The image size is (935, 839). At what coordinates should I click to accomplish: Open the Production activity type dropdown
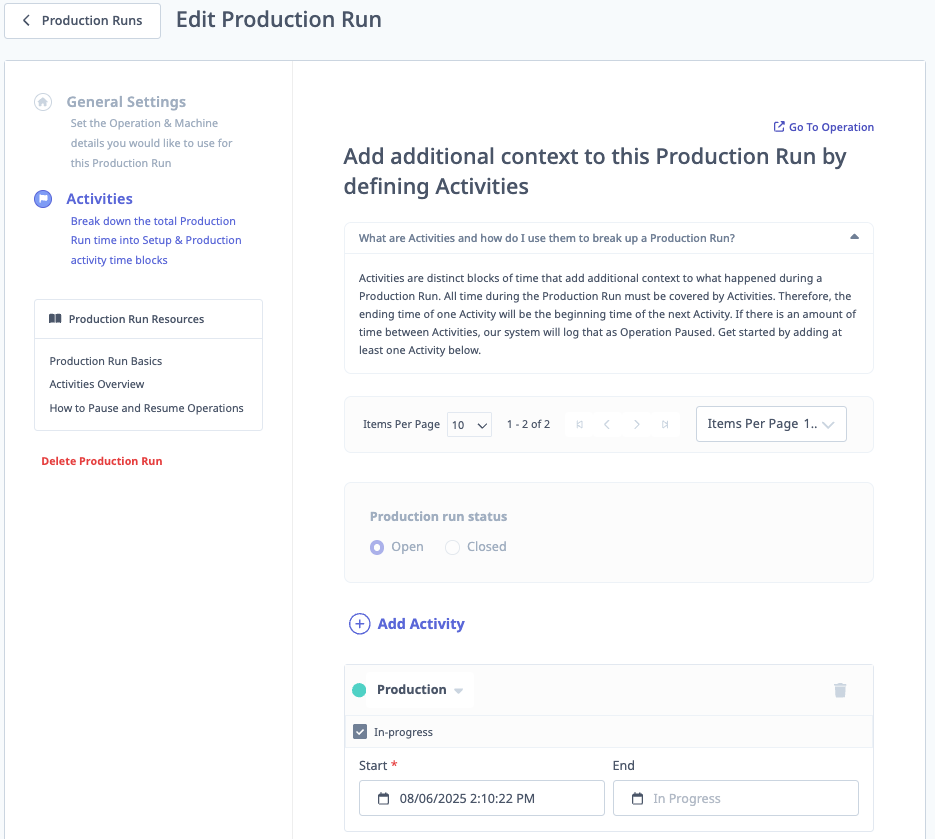(459, 689)
